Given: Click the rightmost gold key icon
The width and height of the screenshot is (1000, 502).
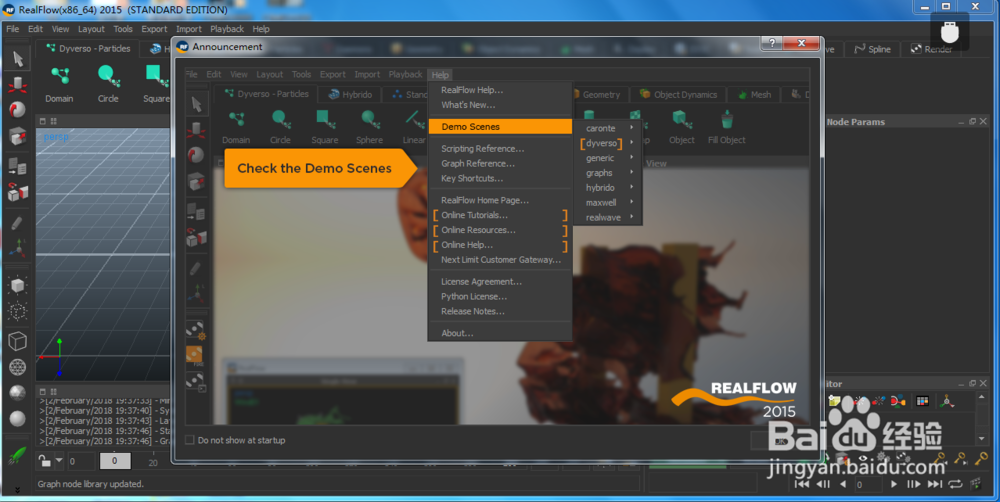Looking at the screenshot, I should [x=982, y=458].
